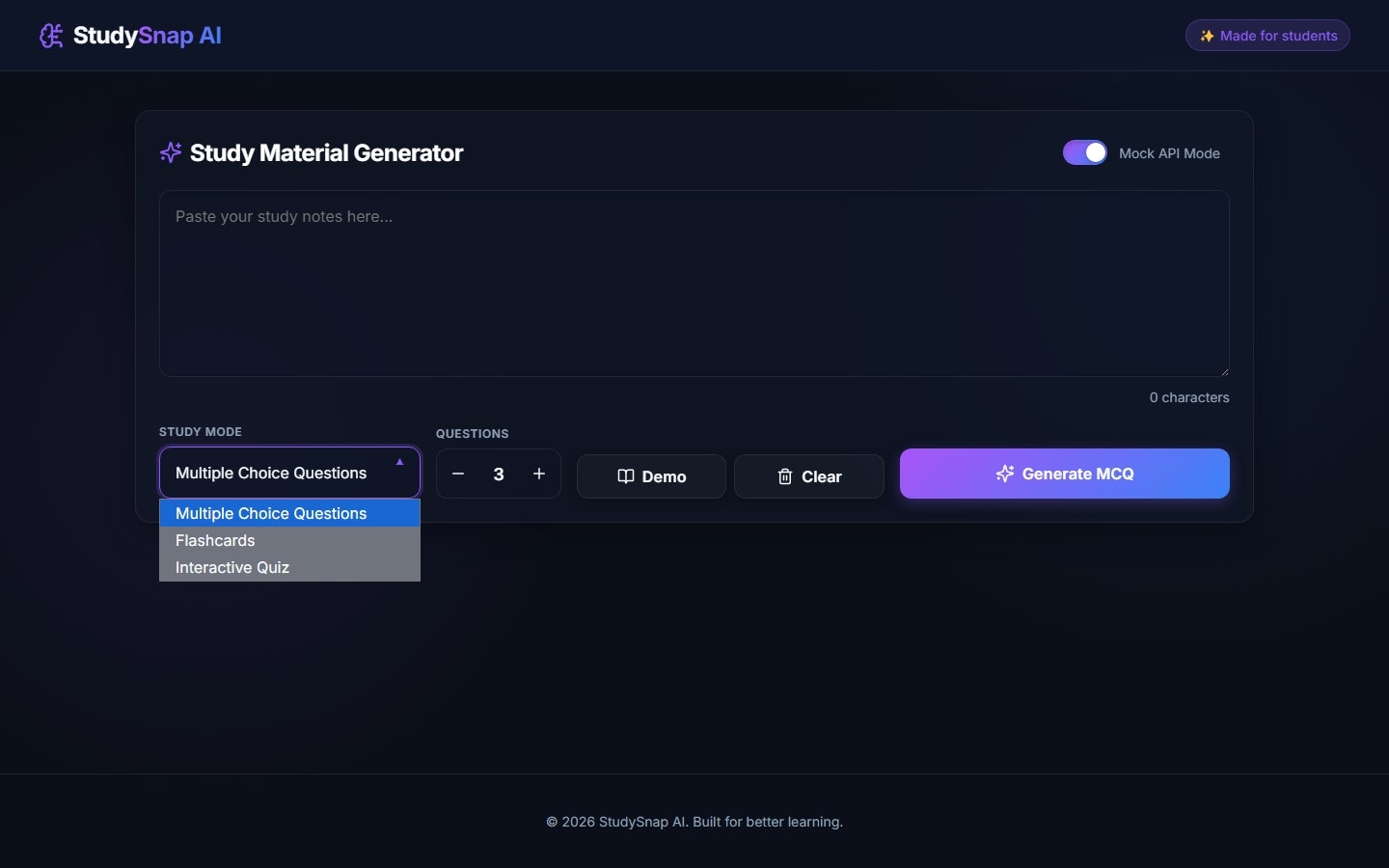Click the trash icon inside the Clear button
1389x868 pixels.
coord(783,476)
